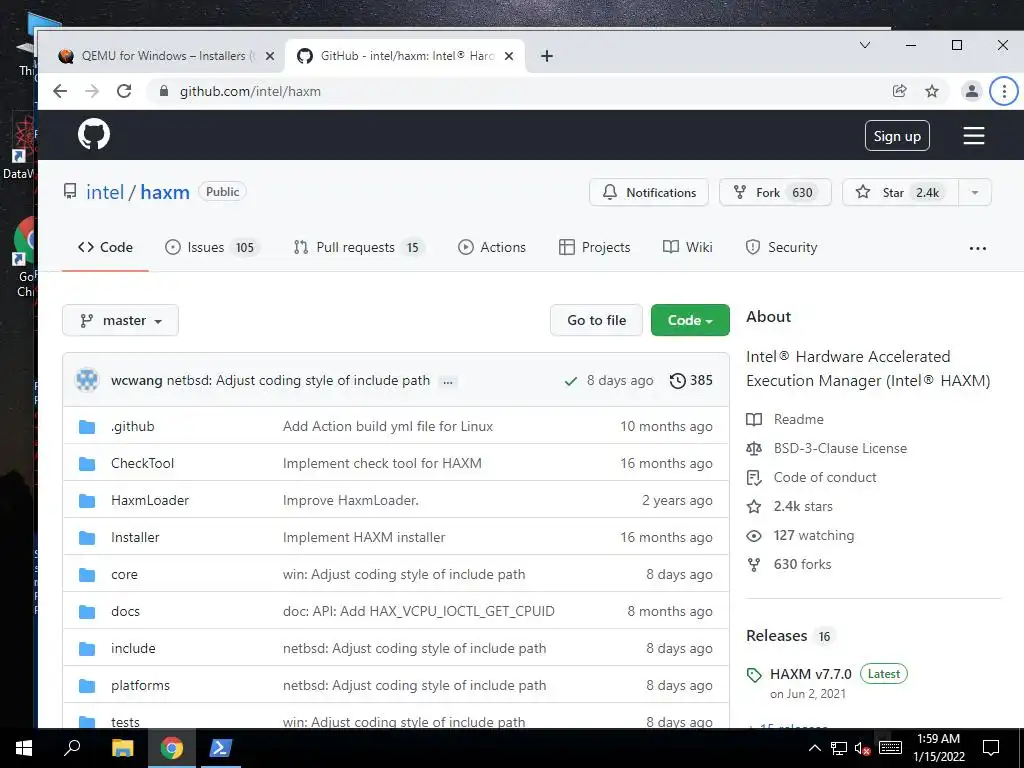Open File Explorer from the taskbar
The image size is (1024, 768).
[x=122, y=748]
